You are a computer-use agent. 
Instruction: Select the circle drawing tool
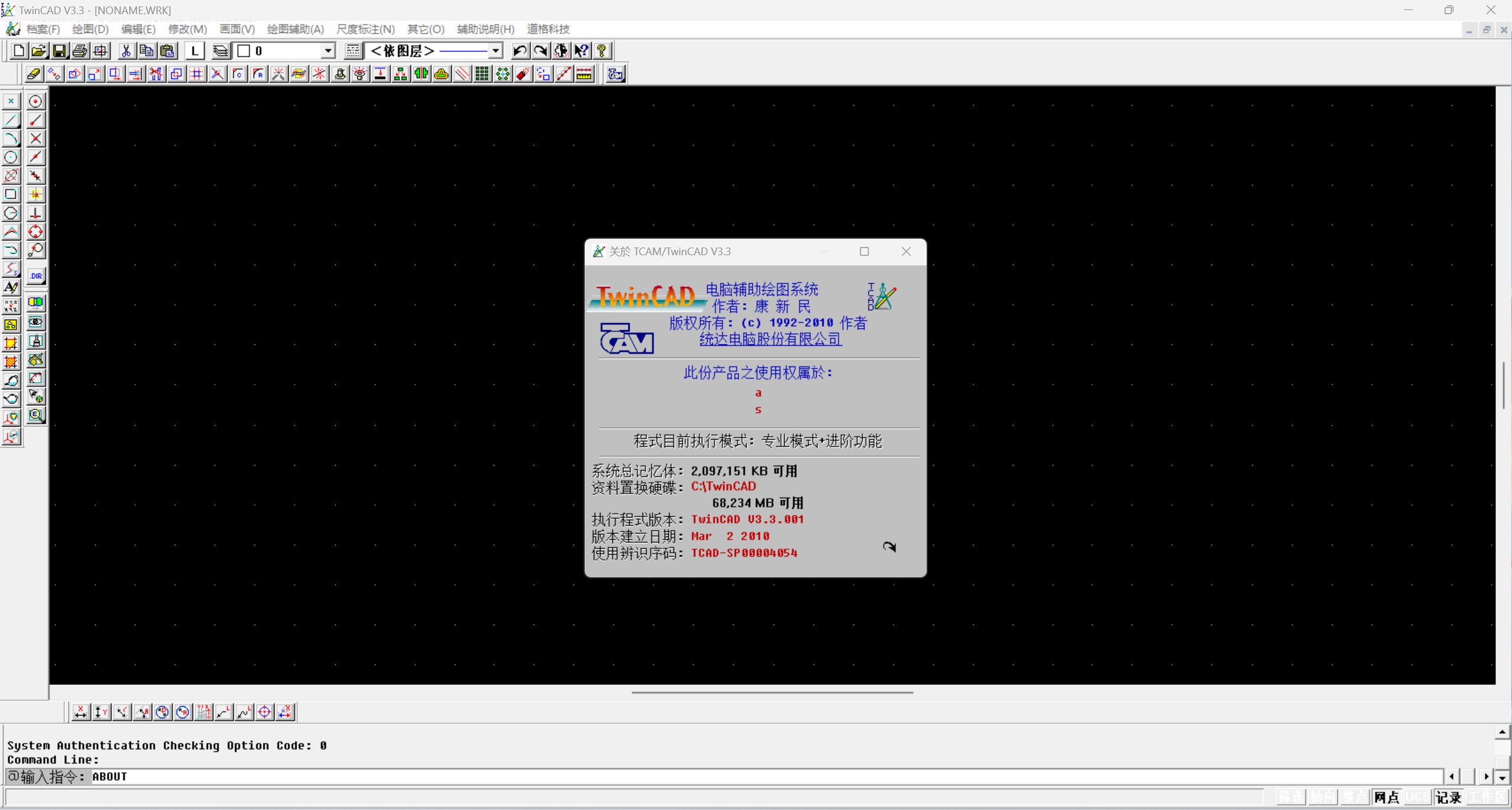[11, 157]
